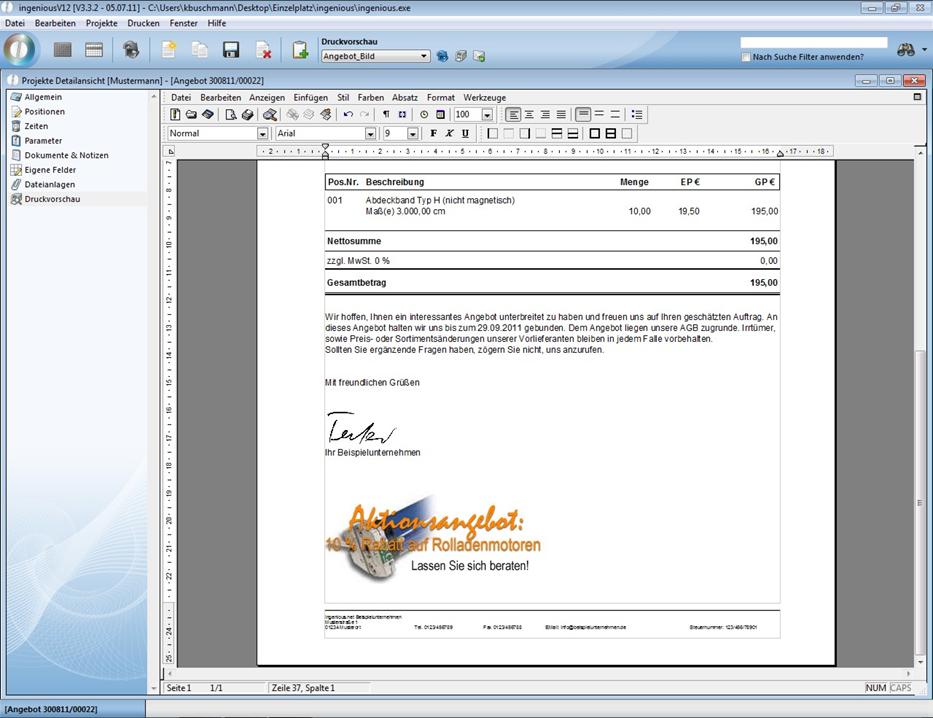The width and height of the screenshot is (933, 718).
Task: Open the Normal paragraph style dropdown
Action: pos(263,133)
